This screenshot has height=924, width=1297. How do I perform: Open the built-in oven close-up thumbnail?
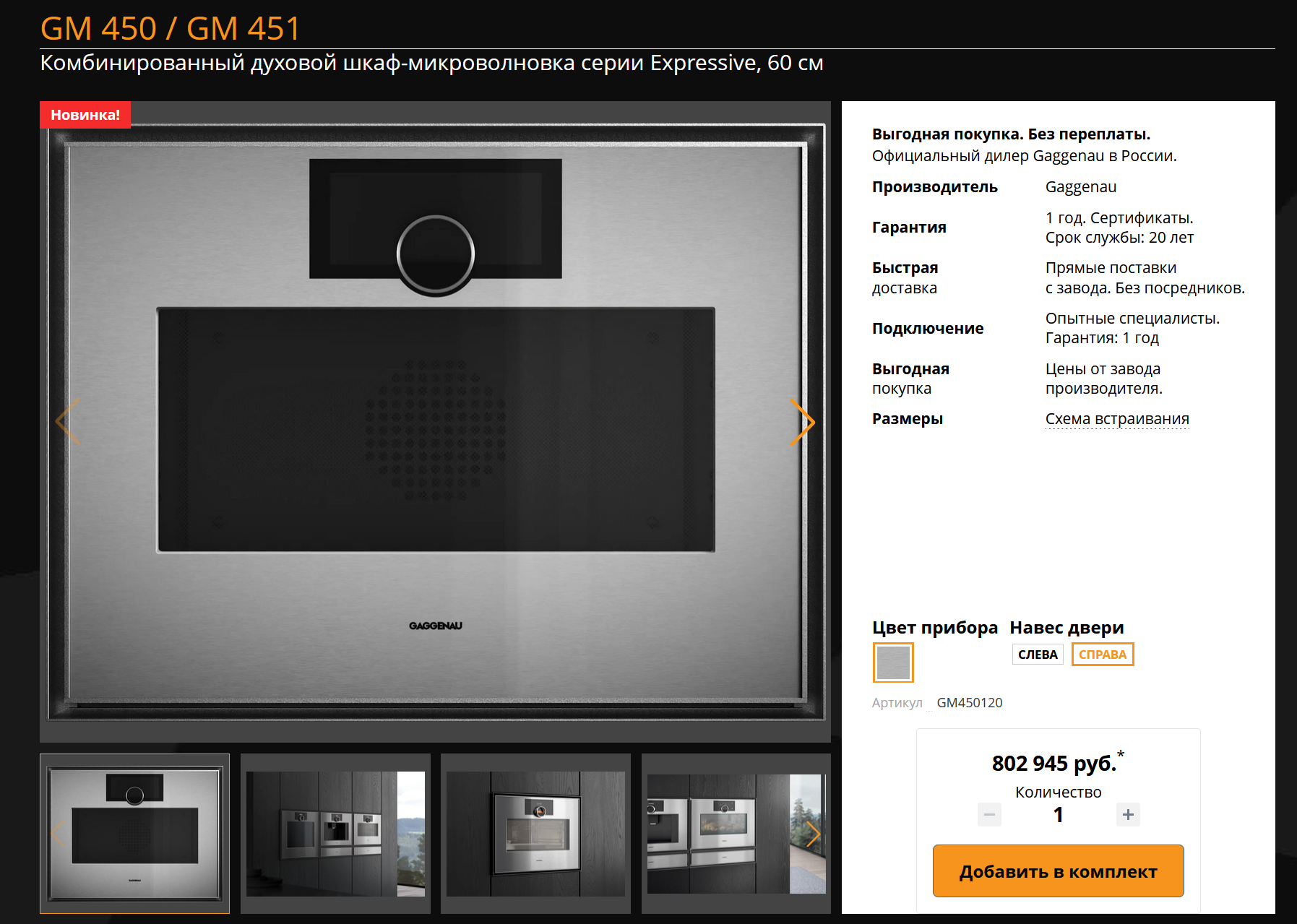click(535, 834)
